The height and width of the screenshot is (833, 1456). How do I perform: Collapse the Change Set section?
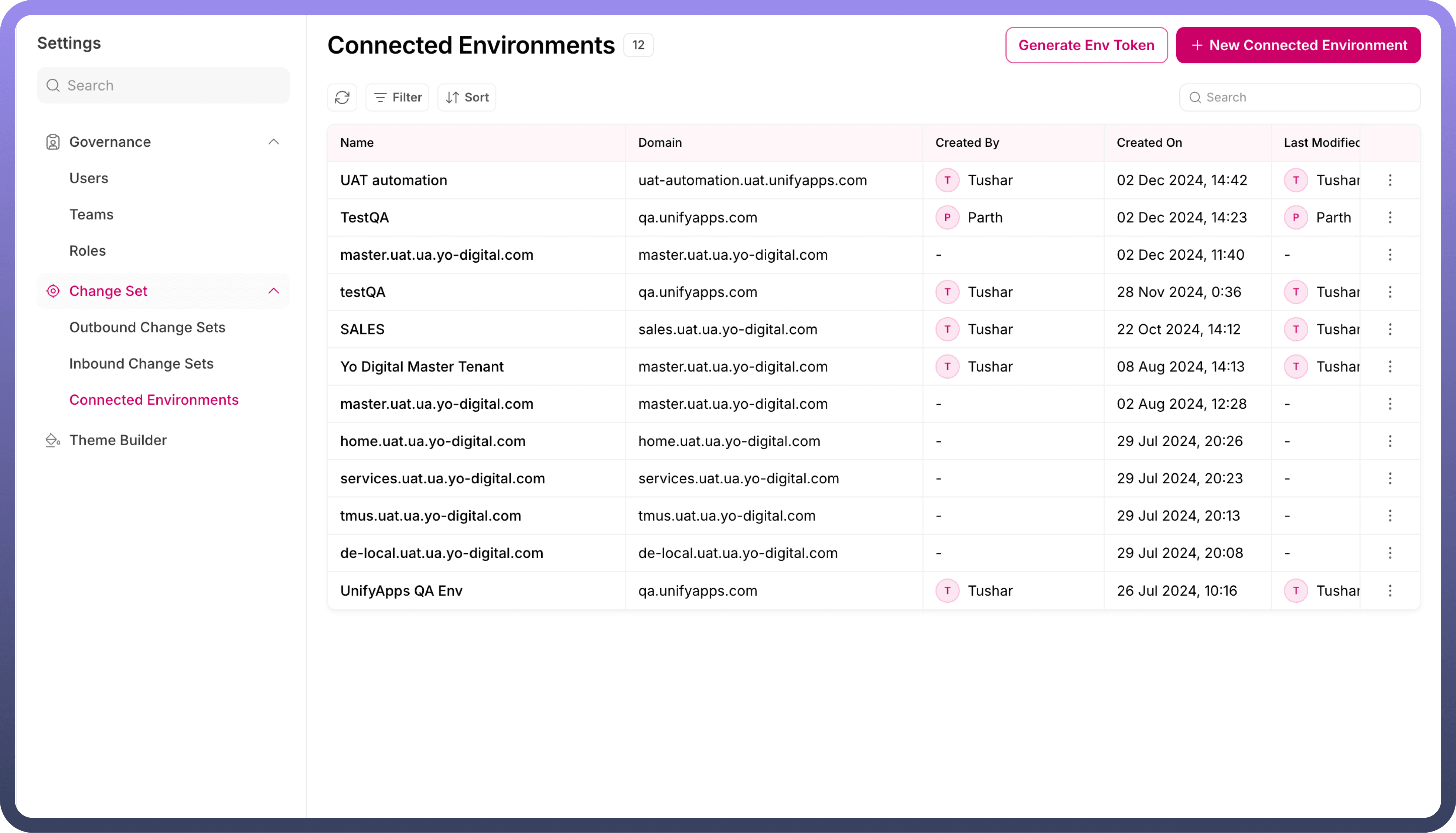(273, 291)
